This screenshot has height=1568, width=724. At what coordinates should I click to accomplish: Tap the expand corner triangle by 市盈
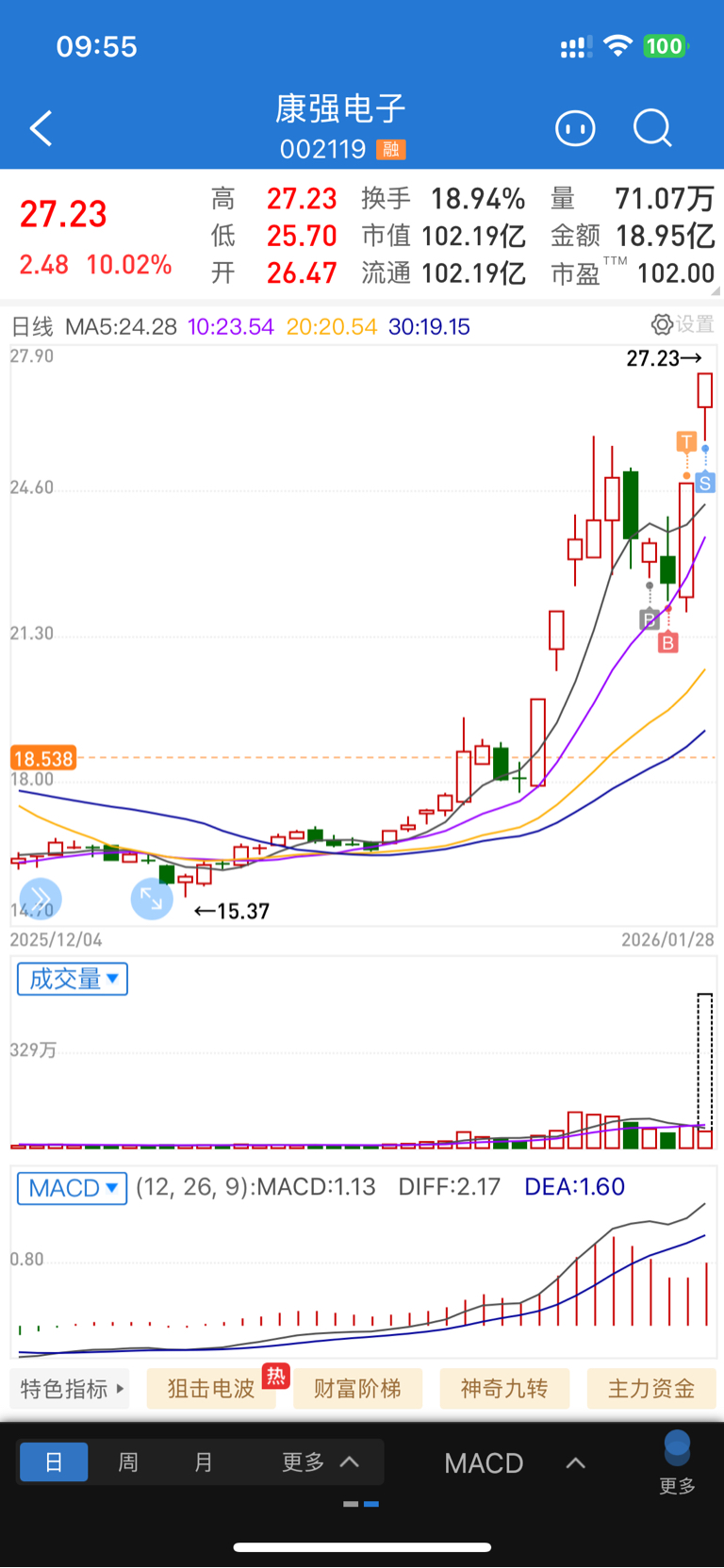click(716, 291)
